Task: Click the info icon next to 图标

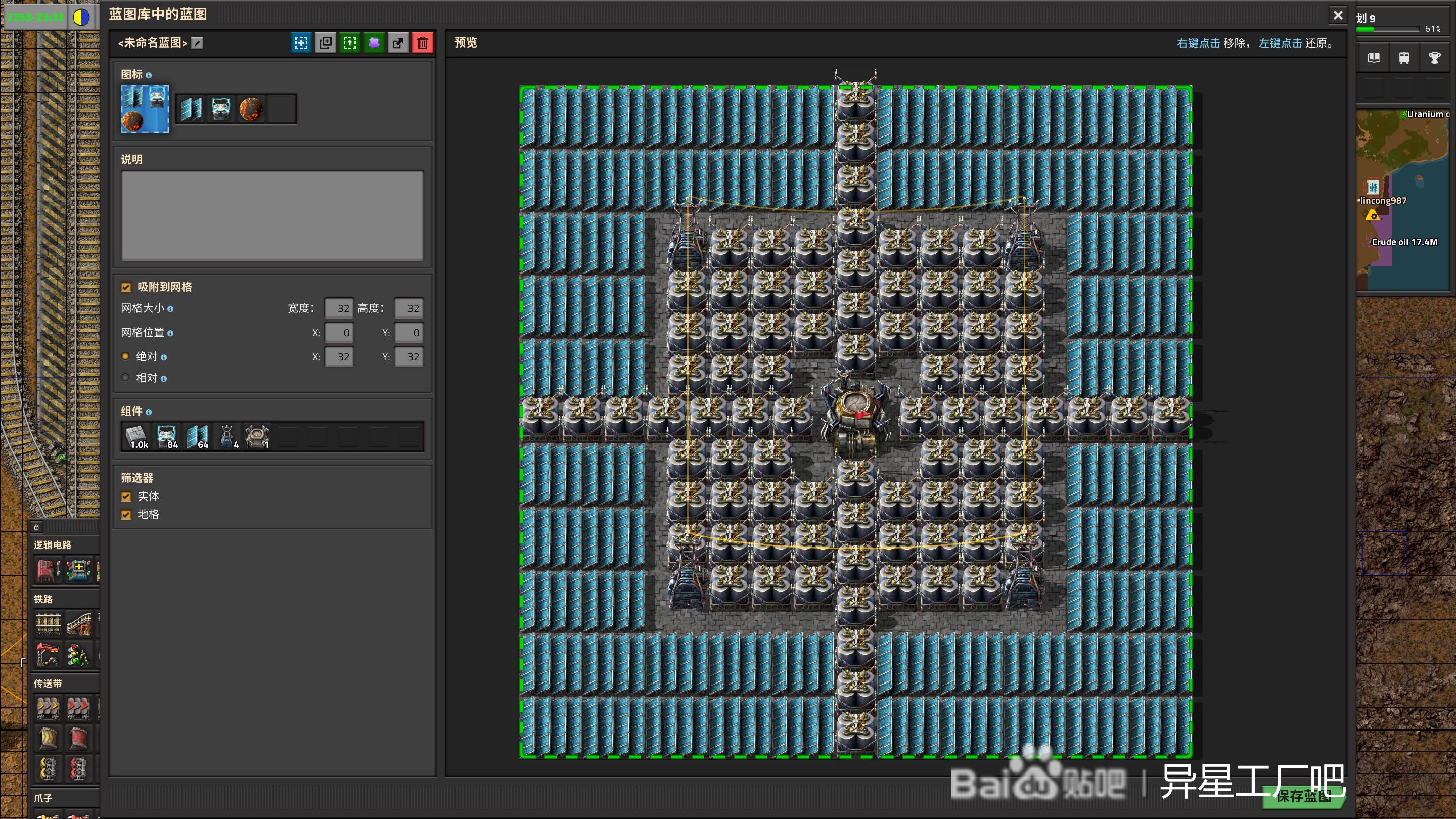Action: coord(149,75)
